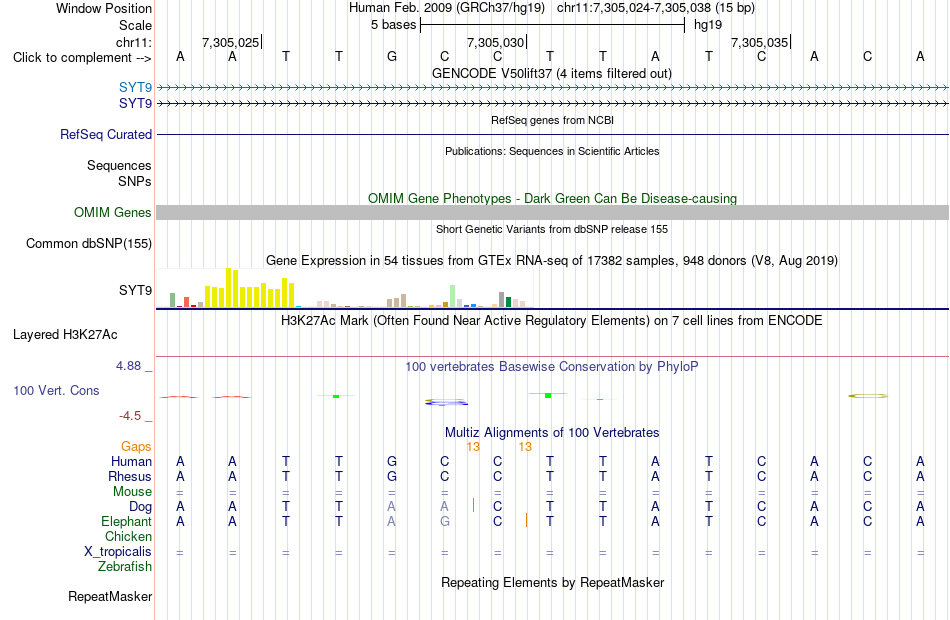Viewport: 950px width, 620px height.
Task: Select the Zebrafish alignment row label
Action: [x=125, y=567]
